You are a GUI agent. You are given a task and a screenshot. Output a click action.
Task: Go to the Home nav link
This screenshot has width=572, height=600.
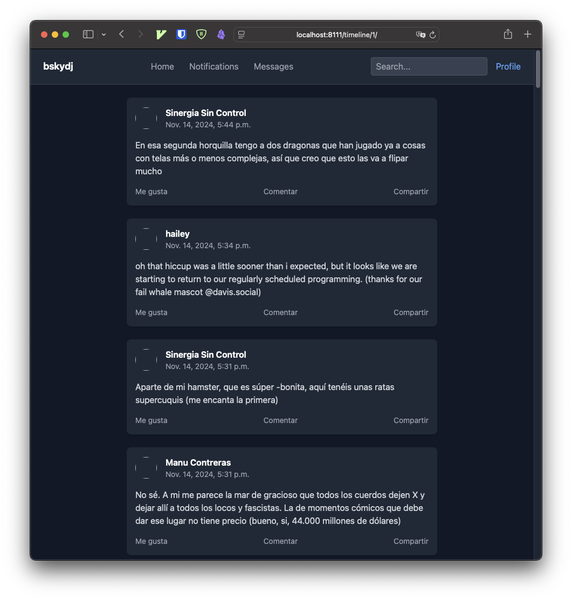162,67
